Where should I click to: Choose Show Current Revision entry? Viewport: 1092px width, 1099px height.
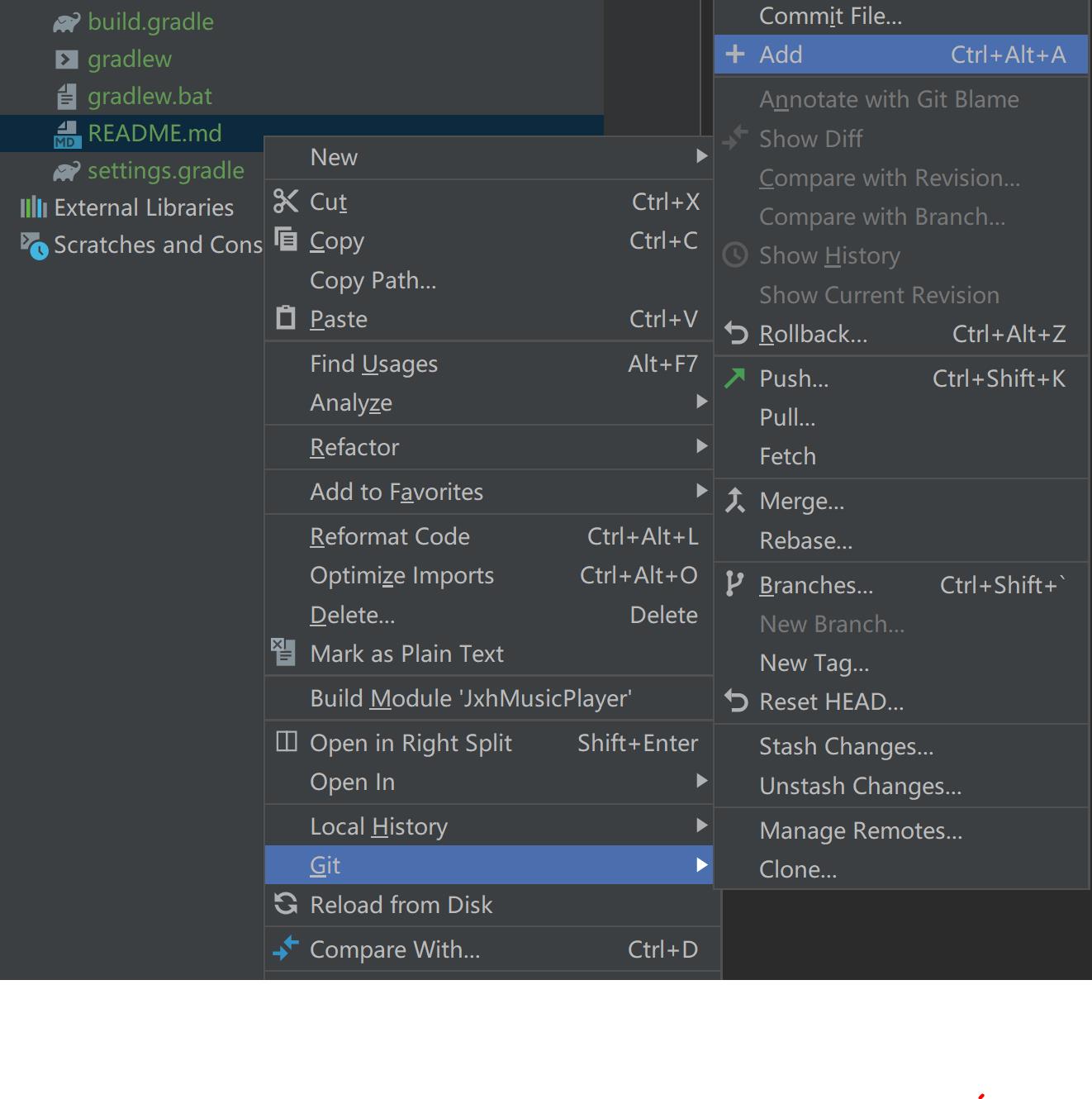pos(901,295)
